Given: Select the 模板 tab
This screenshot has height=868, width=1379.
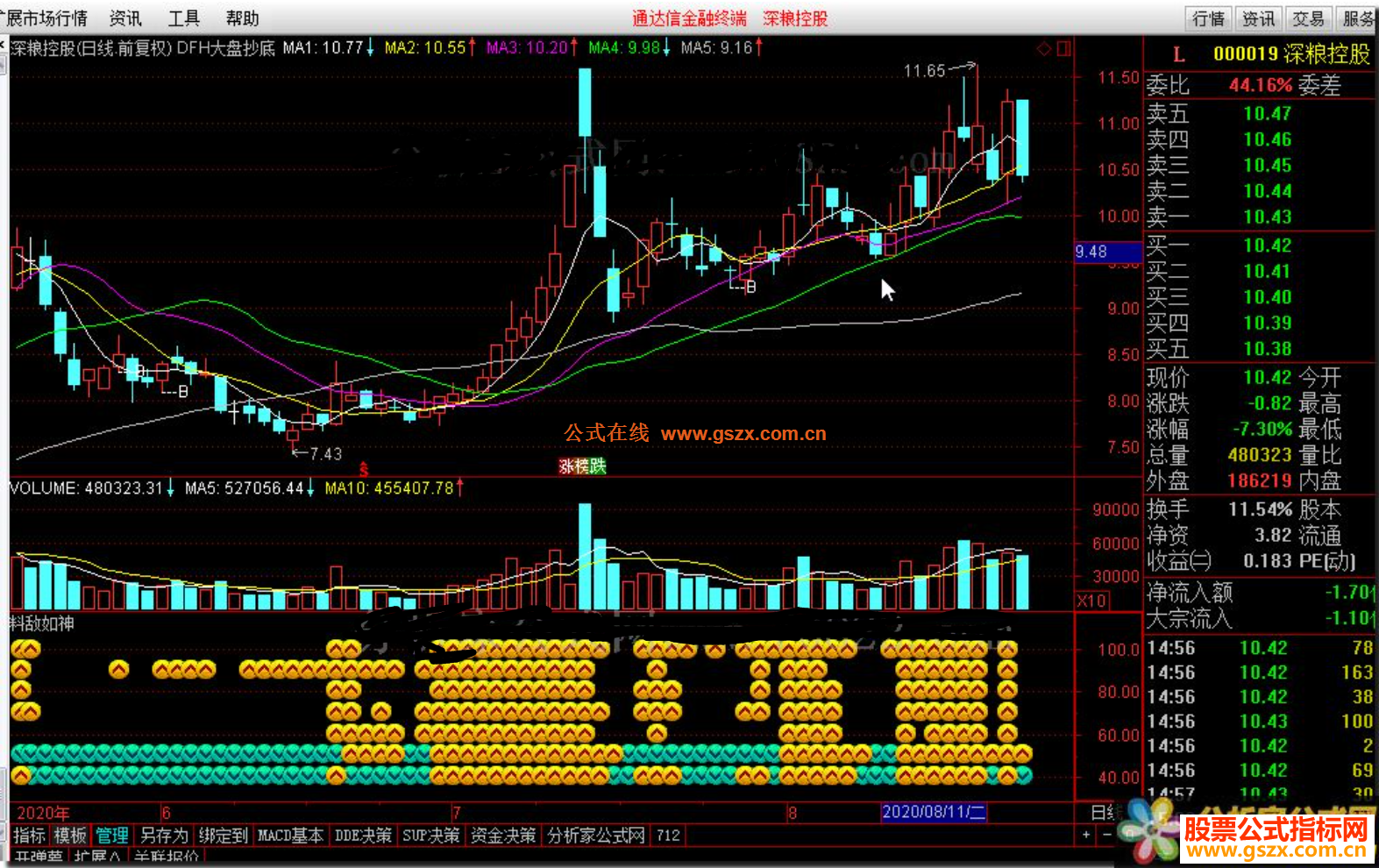Looking at the screenshot, I should click(x=70, y=836).
